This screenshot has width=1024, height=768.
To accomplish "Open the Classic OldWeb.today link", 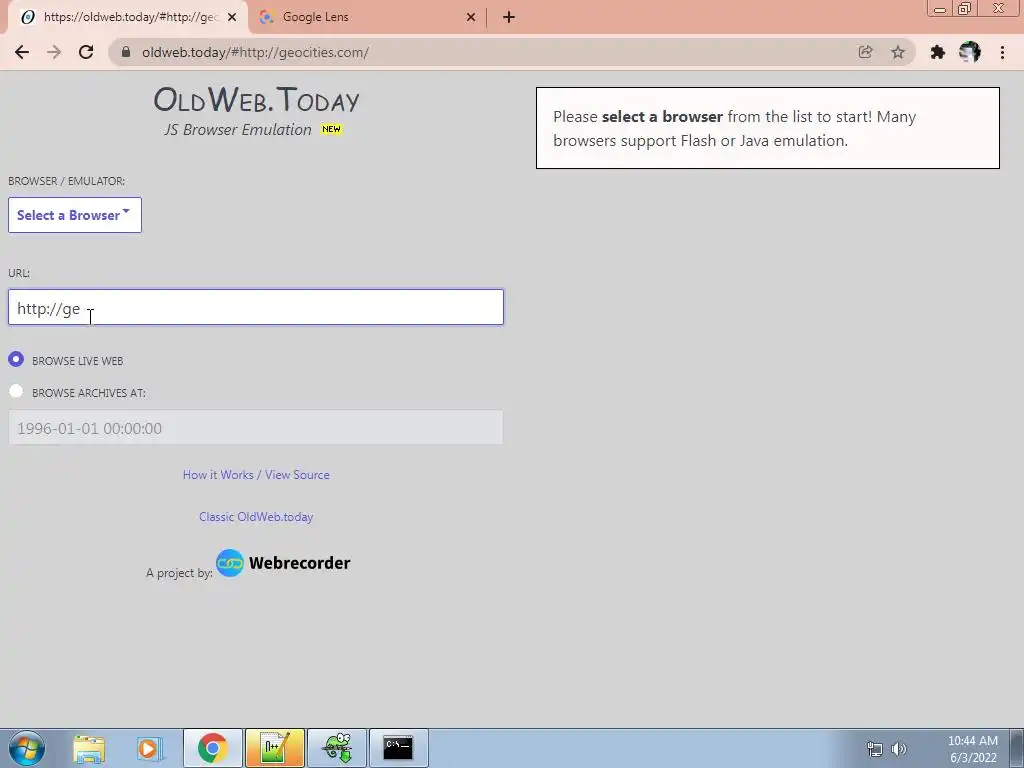I will coord(256,517).
